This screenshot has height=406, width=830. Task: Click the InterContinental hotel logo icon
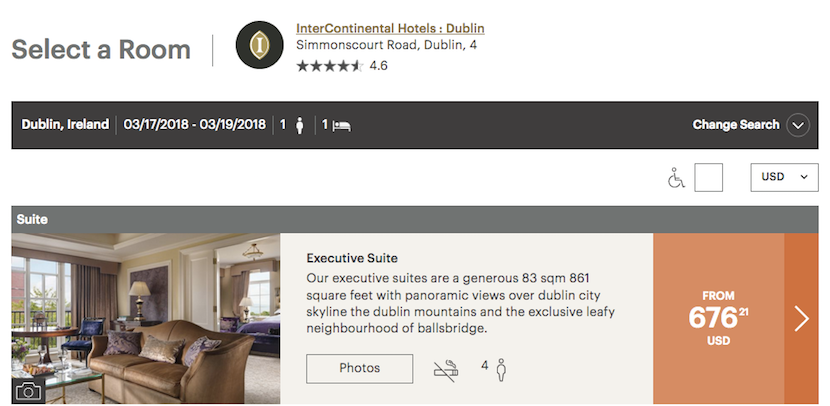tap(260, 45)
